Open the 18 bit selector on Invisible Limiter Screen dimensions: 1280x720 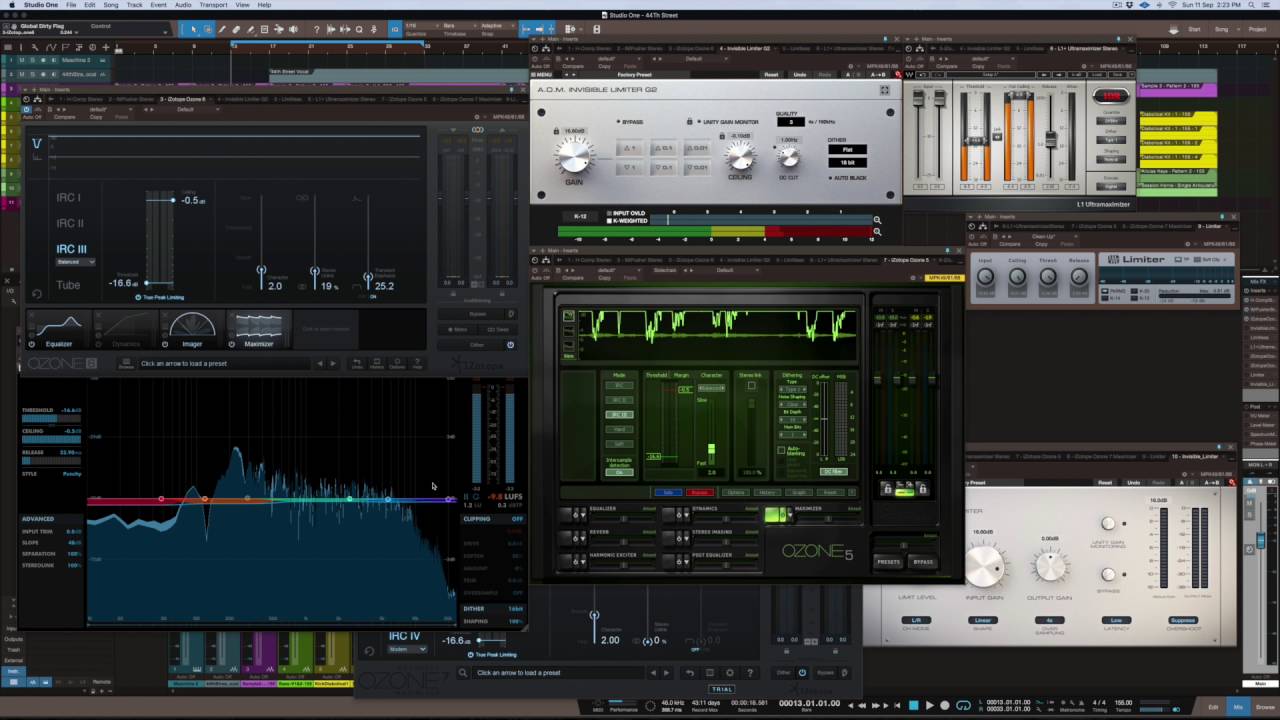coord(847,162)
